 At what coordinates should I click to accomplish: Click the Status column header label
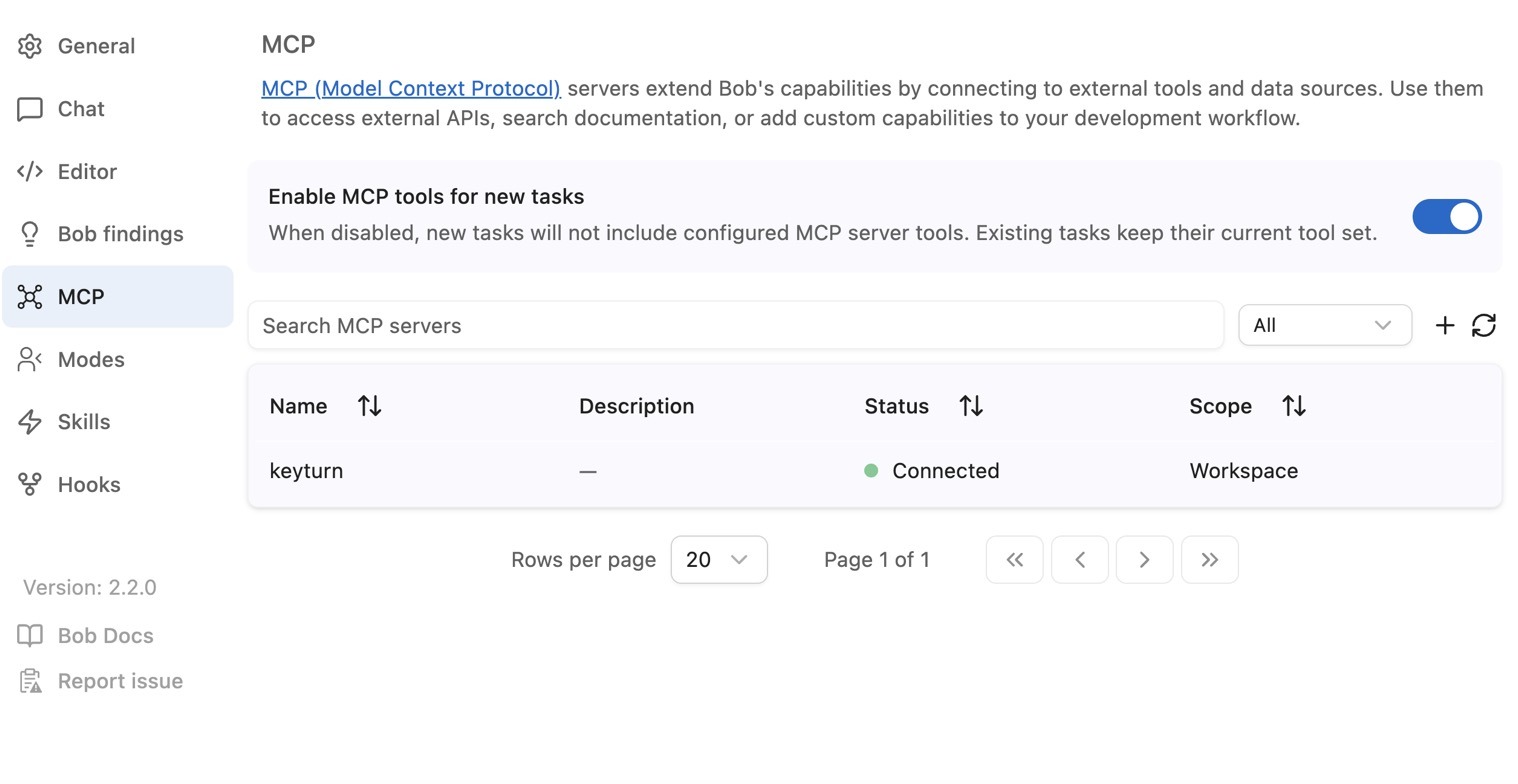896,406
